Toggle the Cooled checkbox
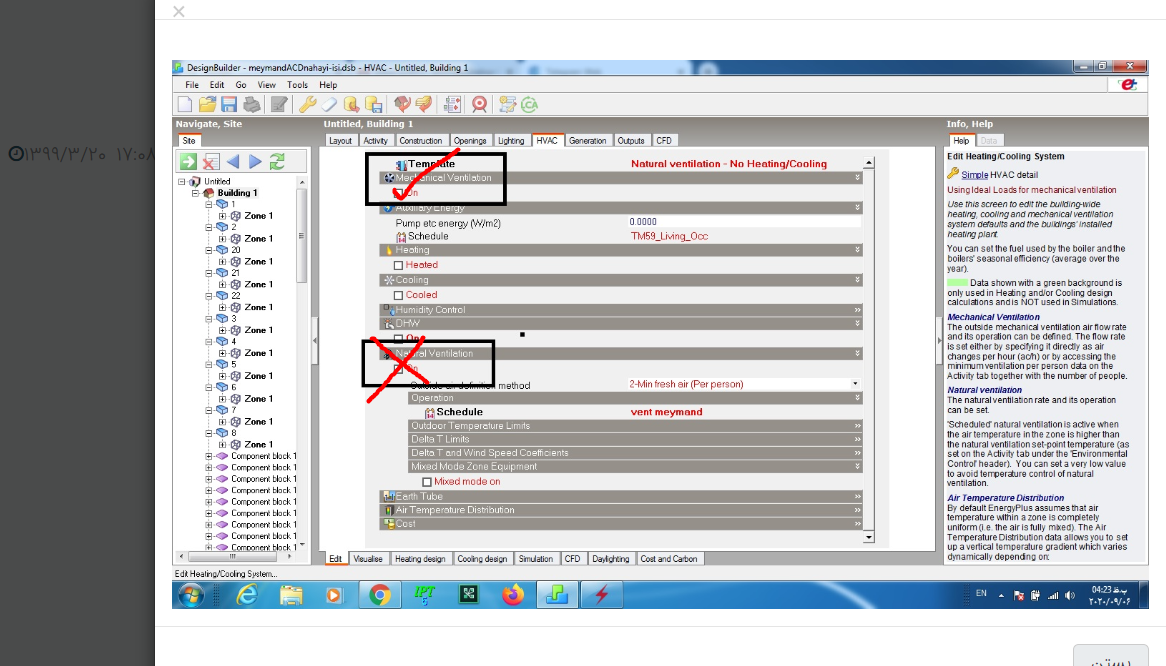 pos(399,295)
